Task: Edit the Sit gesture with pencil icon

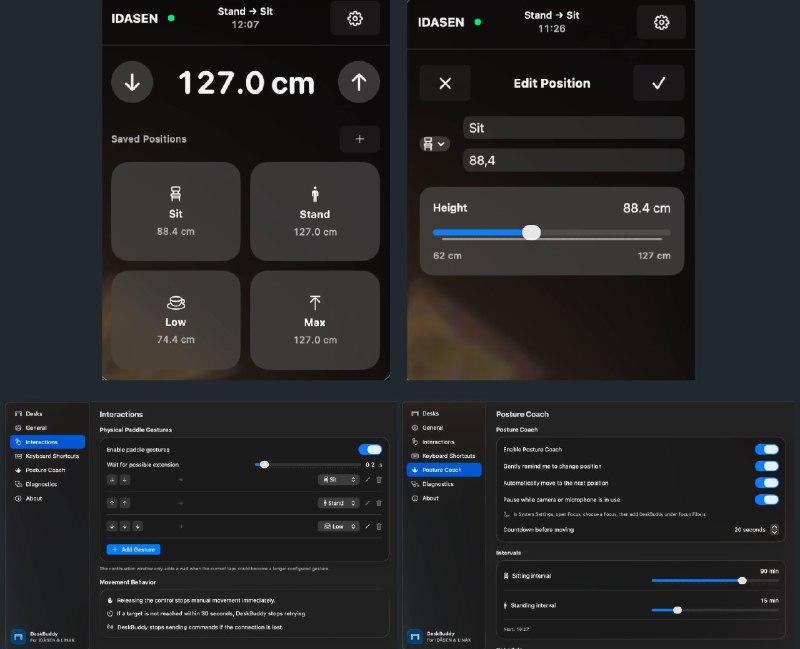Action: [x=367, y=480]
